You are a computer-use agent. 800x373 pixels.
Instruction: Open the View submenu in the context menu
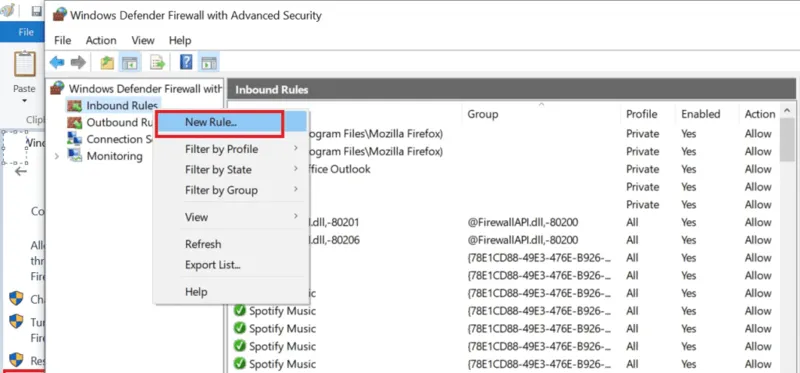232,217
